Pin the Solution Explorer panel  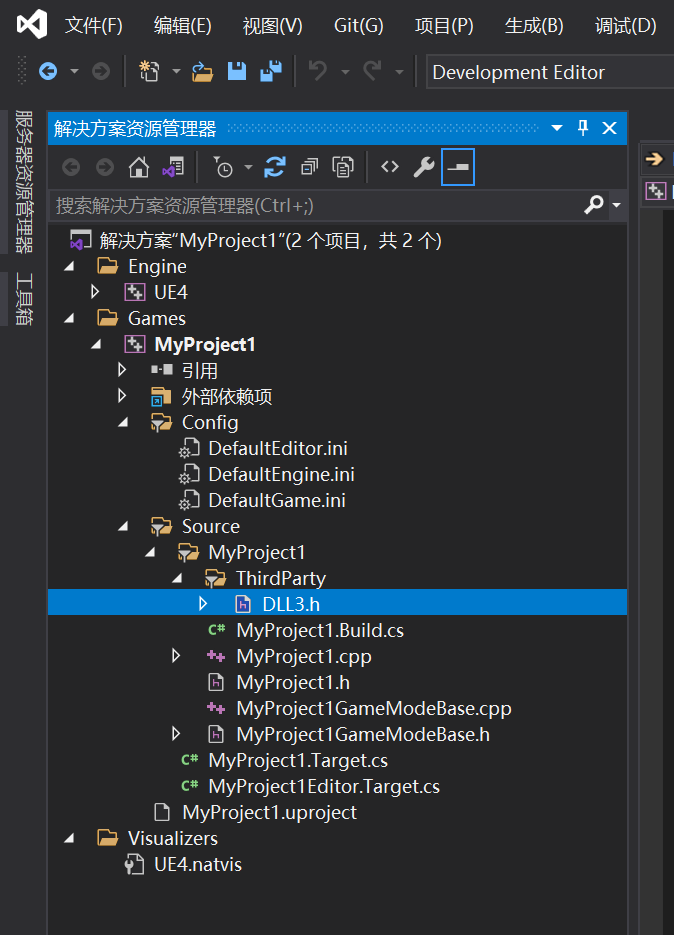point(583,128)
